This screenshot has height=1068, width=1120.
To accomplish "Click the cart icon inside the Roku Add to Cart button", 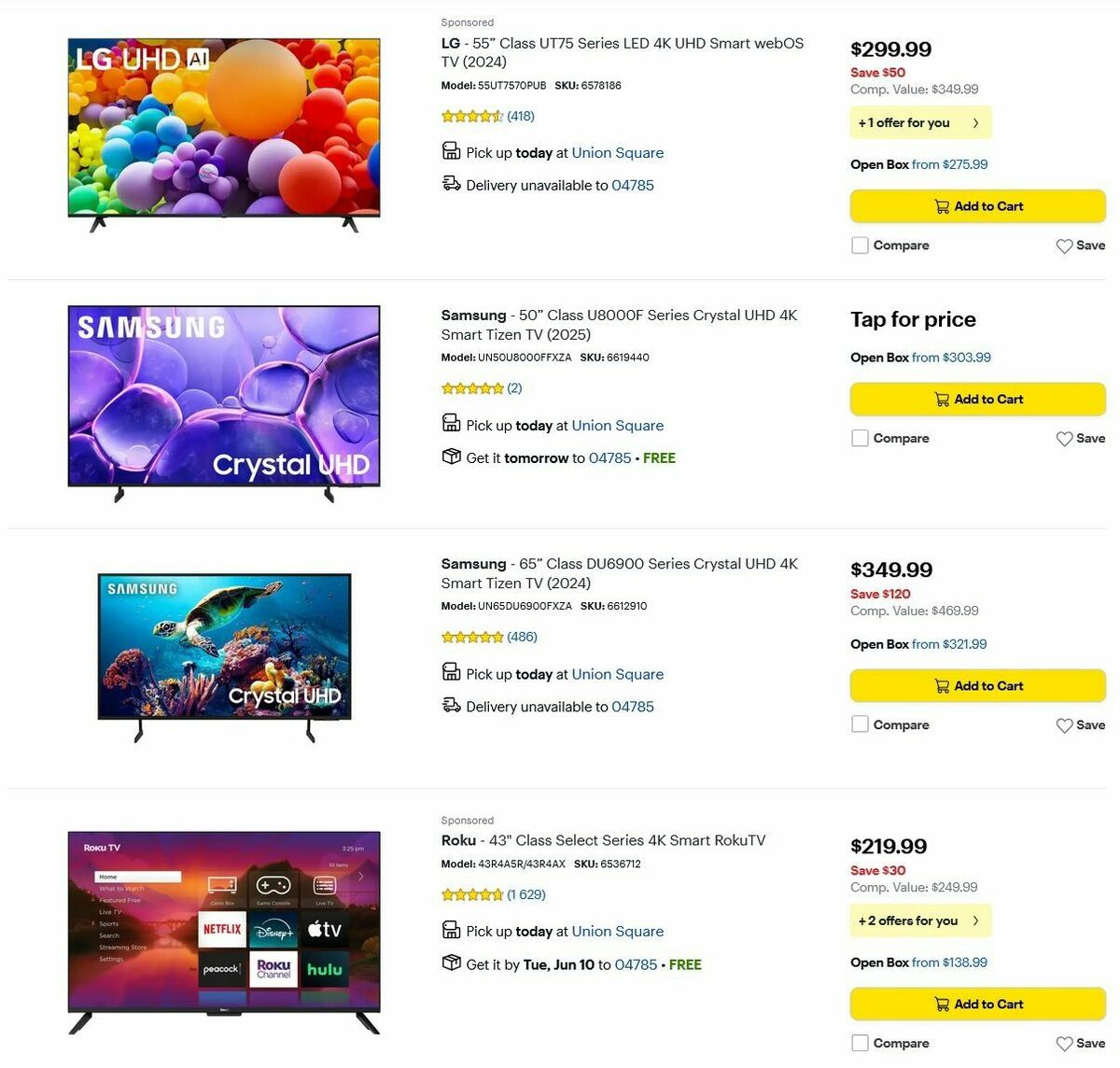I will tap(942, 1004).
